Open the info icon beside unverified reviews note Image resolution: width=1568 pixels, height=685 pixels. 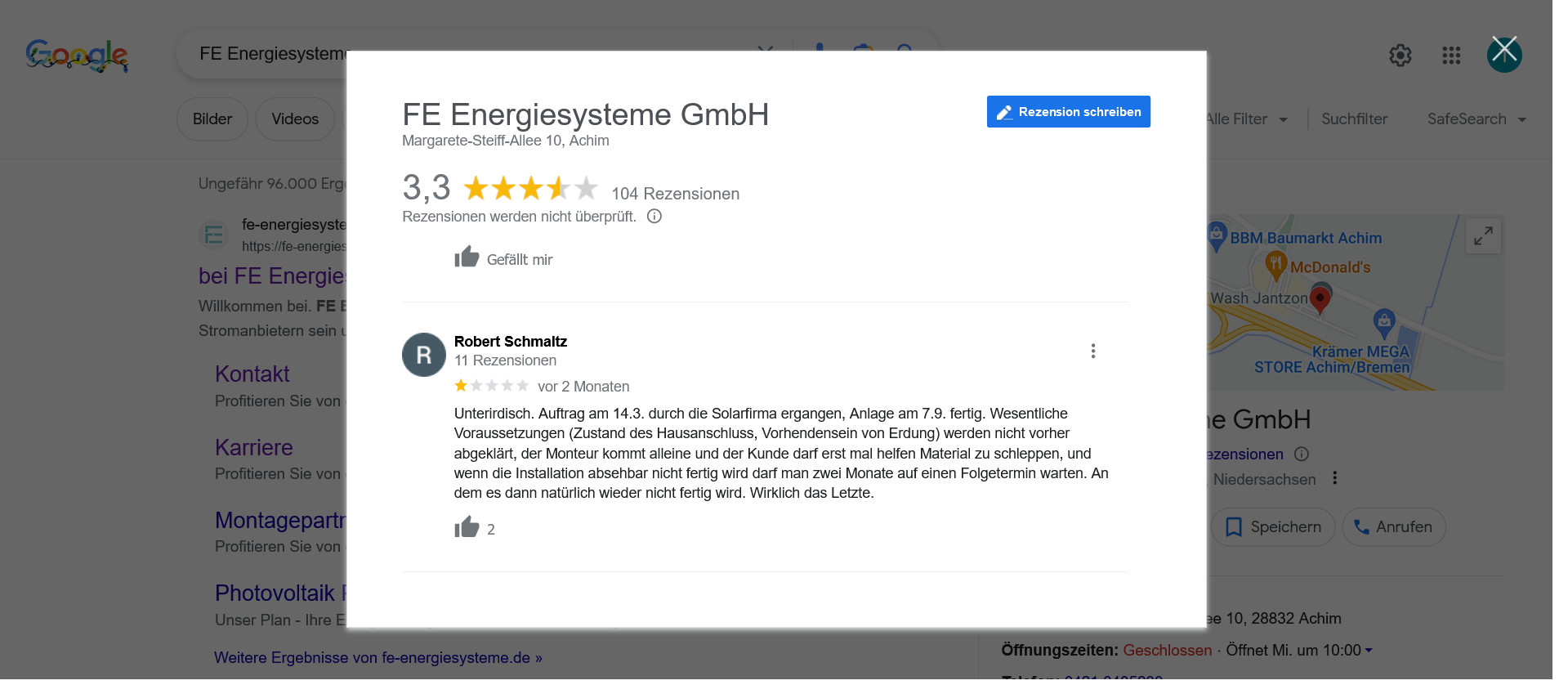[x=654, y=217]
